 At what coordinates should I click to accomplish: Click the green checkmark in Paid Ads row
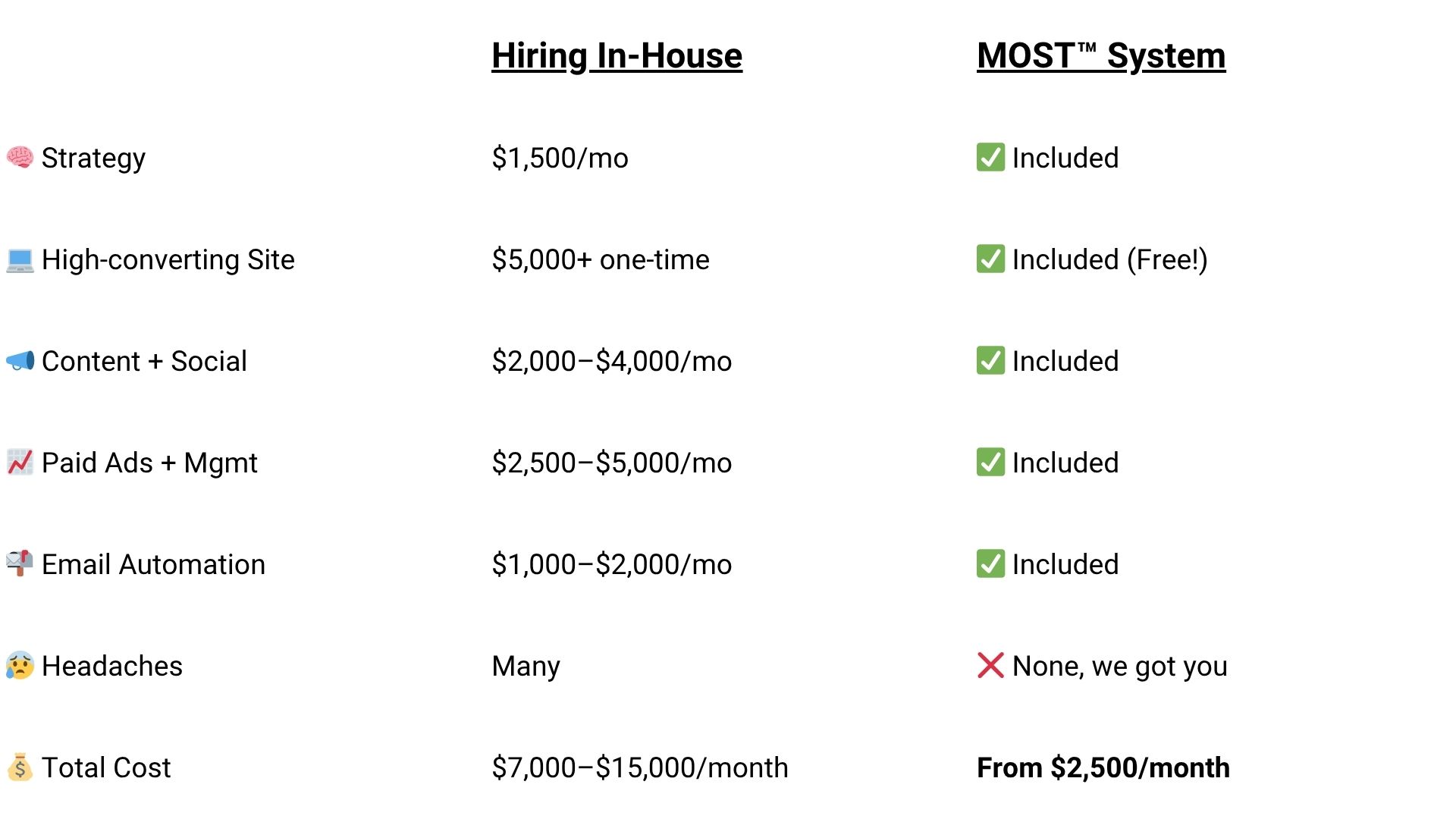(x=990, y=463)
